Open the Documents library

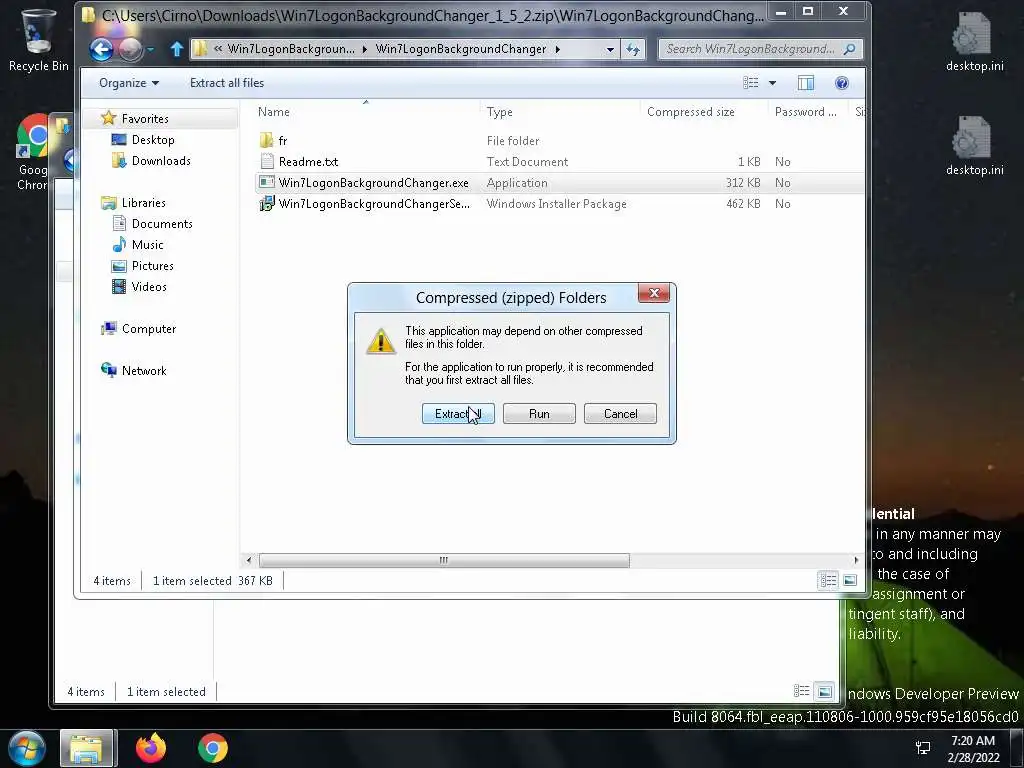[x=162, y=223]
